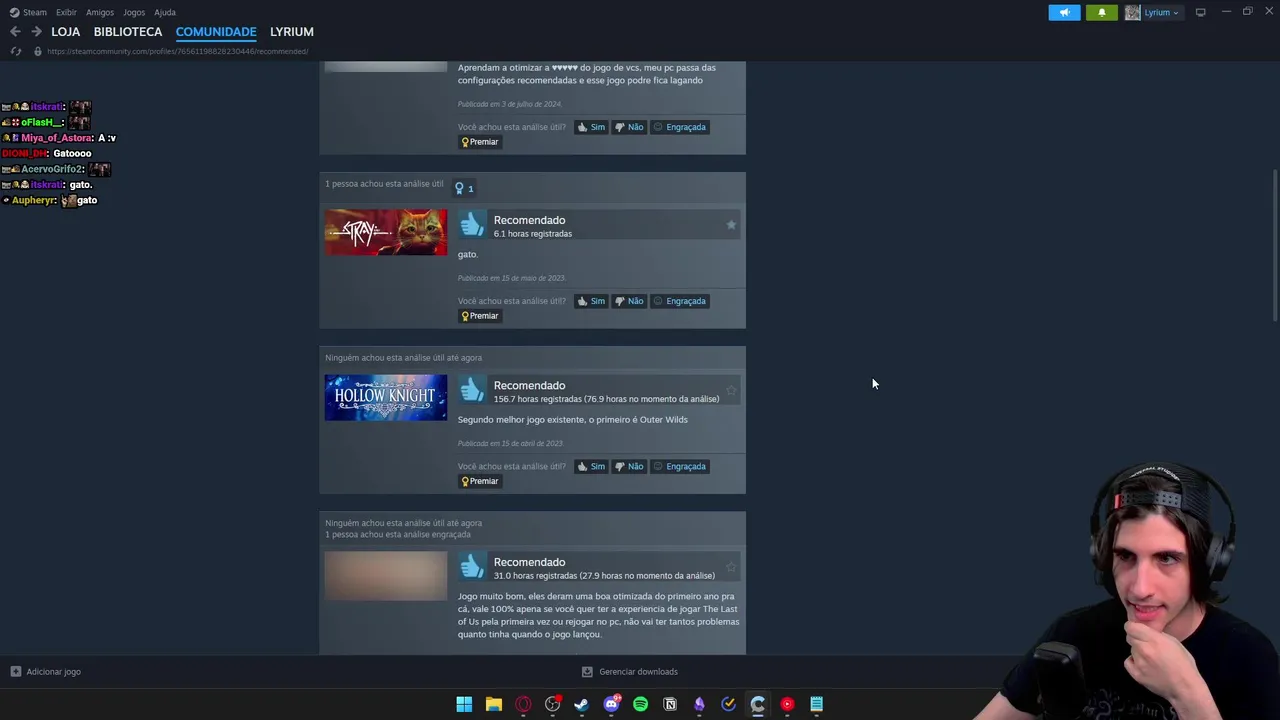Vote Sim on the Hollow Knight review
The image size is (1280, 720).
(x=591, y=466)
